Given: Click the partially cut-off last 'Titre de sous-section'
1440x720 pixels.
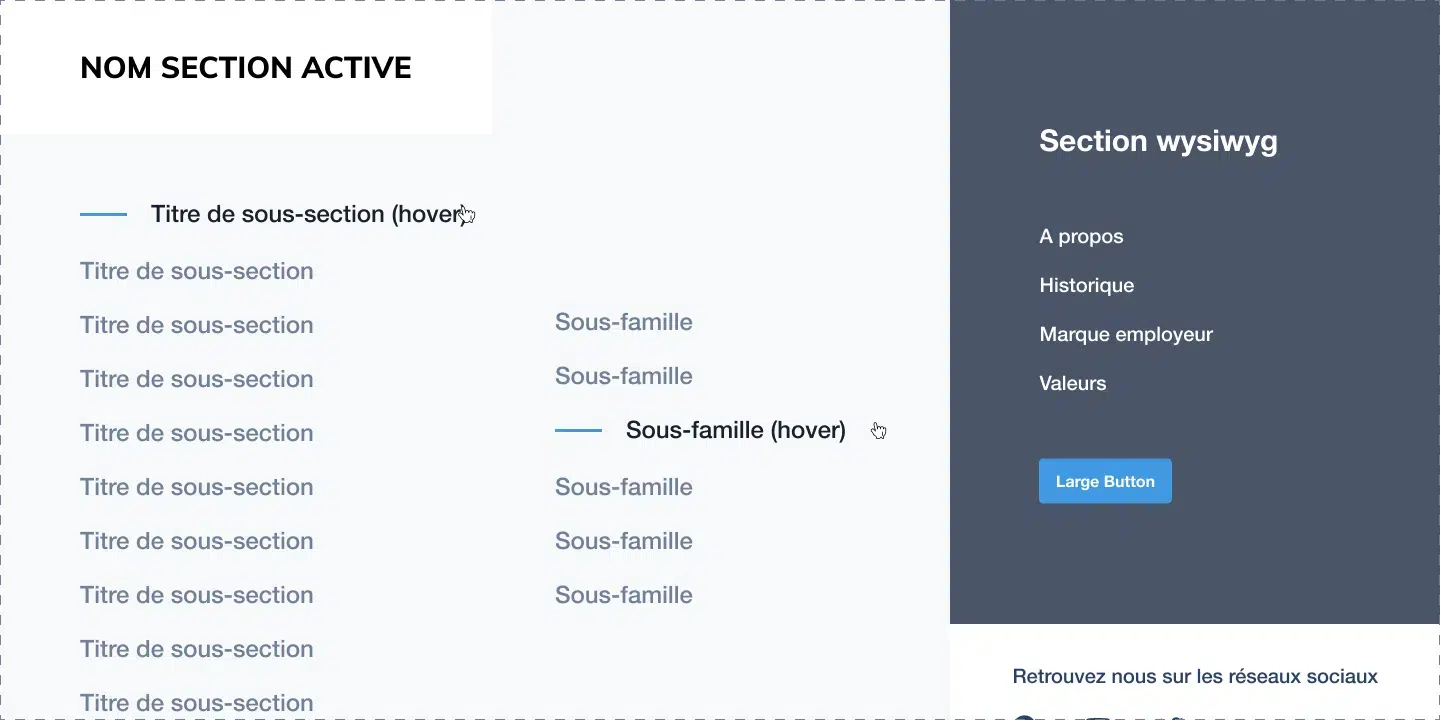Looking at the screenshot, I should point(196,703).
